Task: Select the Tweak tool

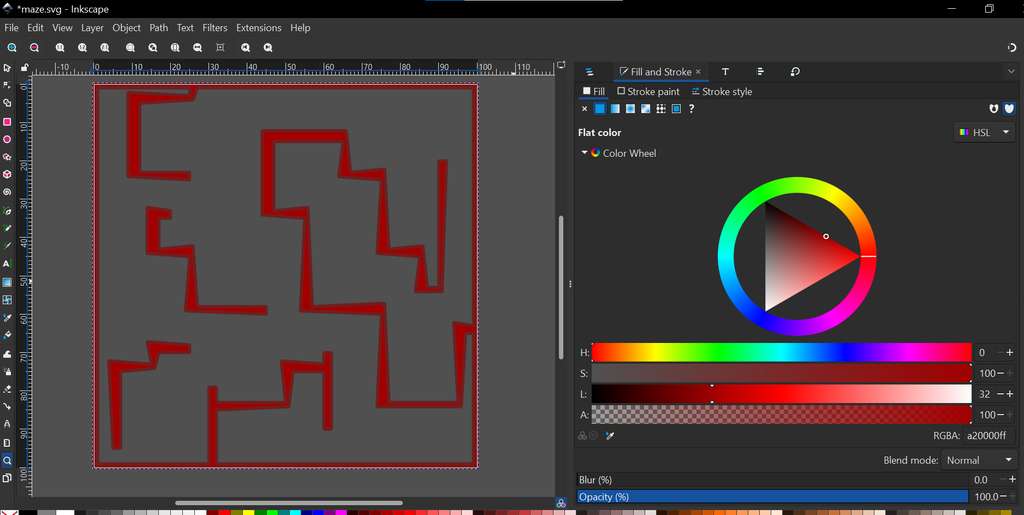Action: [7, 354]
